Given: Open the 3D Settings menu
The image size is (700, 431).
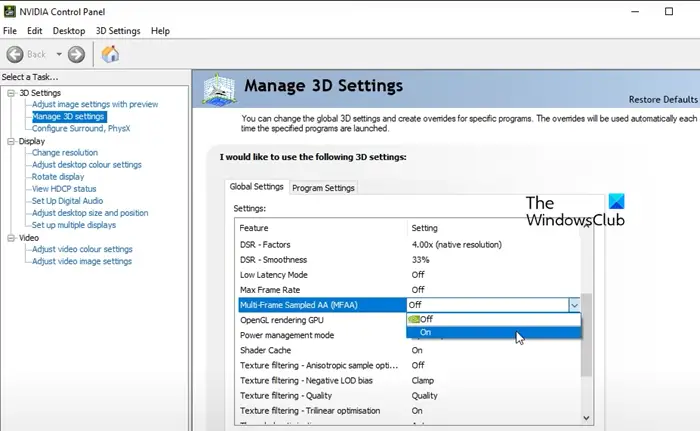Looking at the screenshot, I should [118, 31].
